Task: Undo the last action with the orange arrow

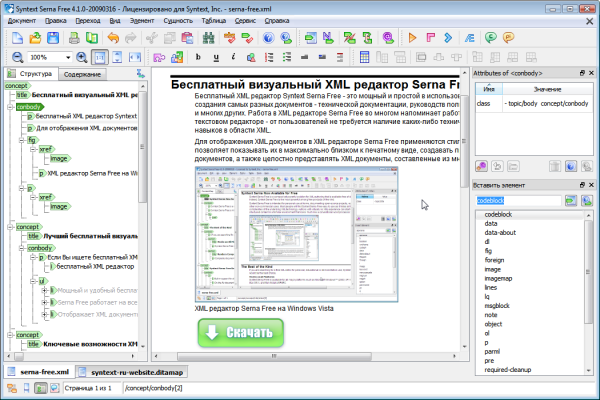Action: pos(113,38)
